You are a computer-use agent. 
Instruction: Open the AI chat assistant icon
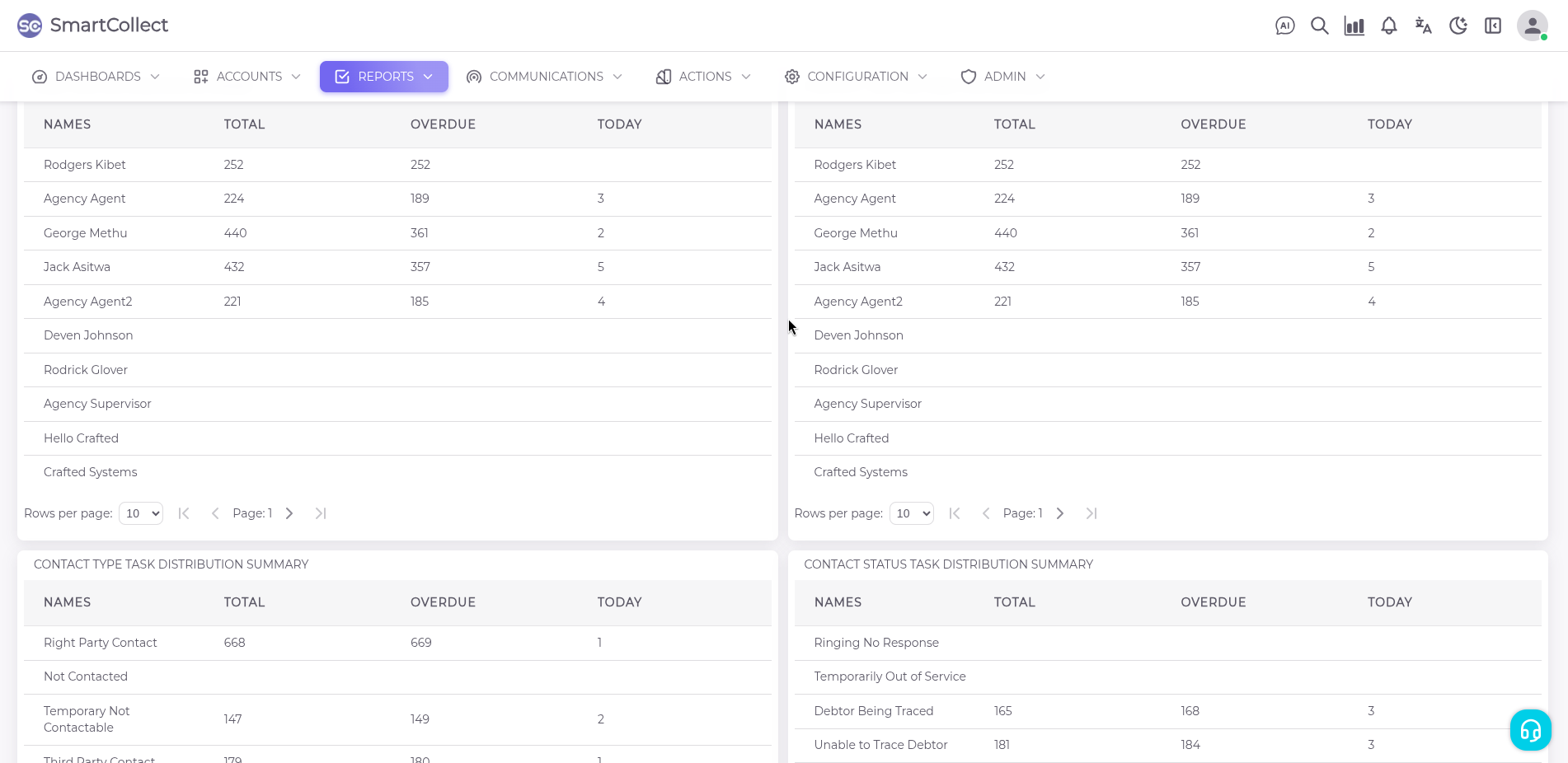(x=1284, y=26)
